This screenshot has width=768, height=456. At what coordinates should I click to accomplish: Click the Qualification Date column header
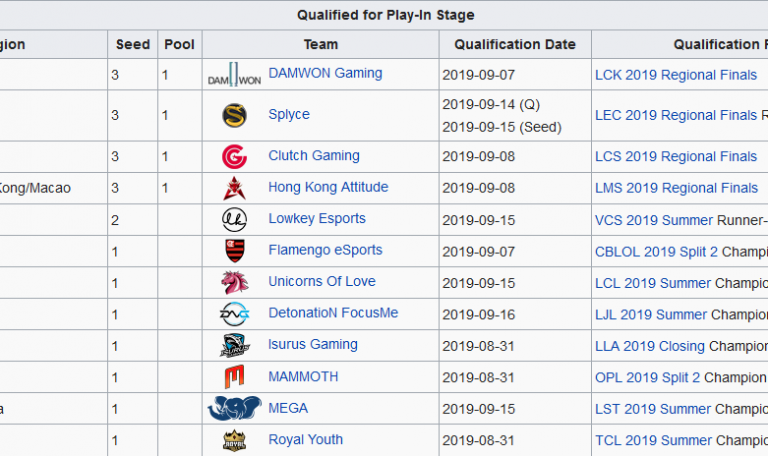[514, 44]
